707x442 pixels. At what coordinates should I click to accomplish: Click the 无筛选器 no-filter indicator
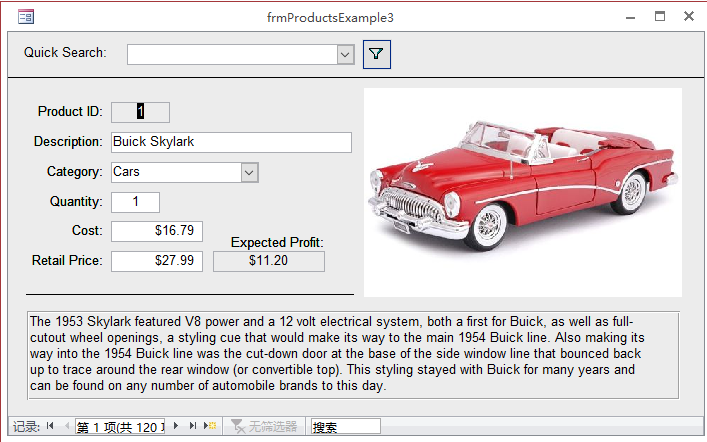[x=264, y=426]
